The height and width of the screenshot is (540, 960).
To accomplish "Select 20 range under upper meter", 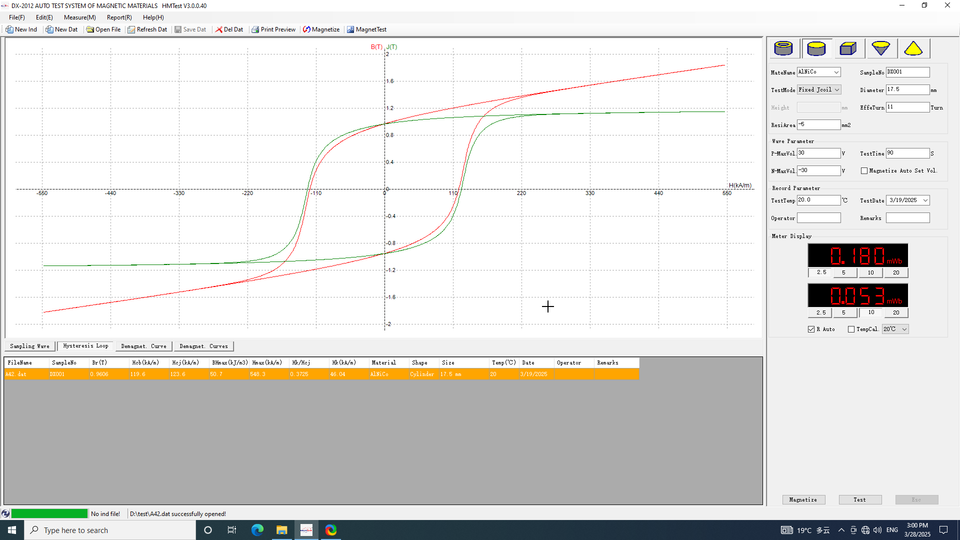I will tap(896, 272).
